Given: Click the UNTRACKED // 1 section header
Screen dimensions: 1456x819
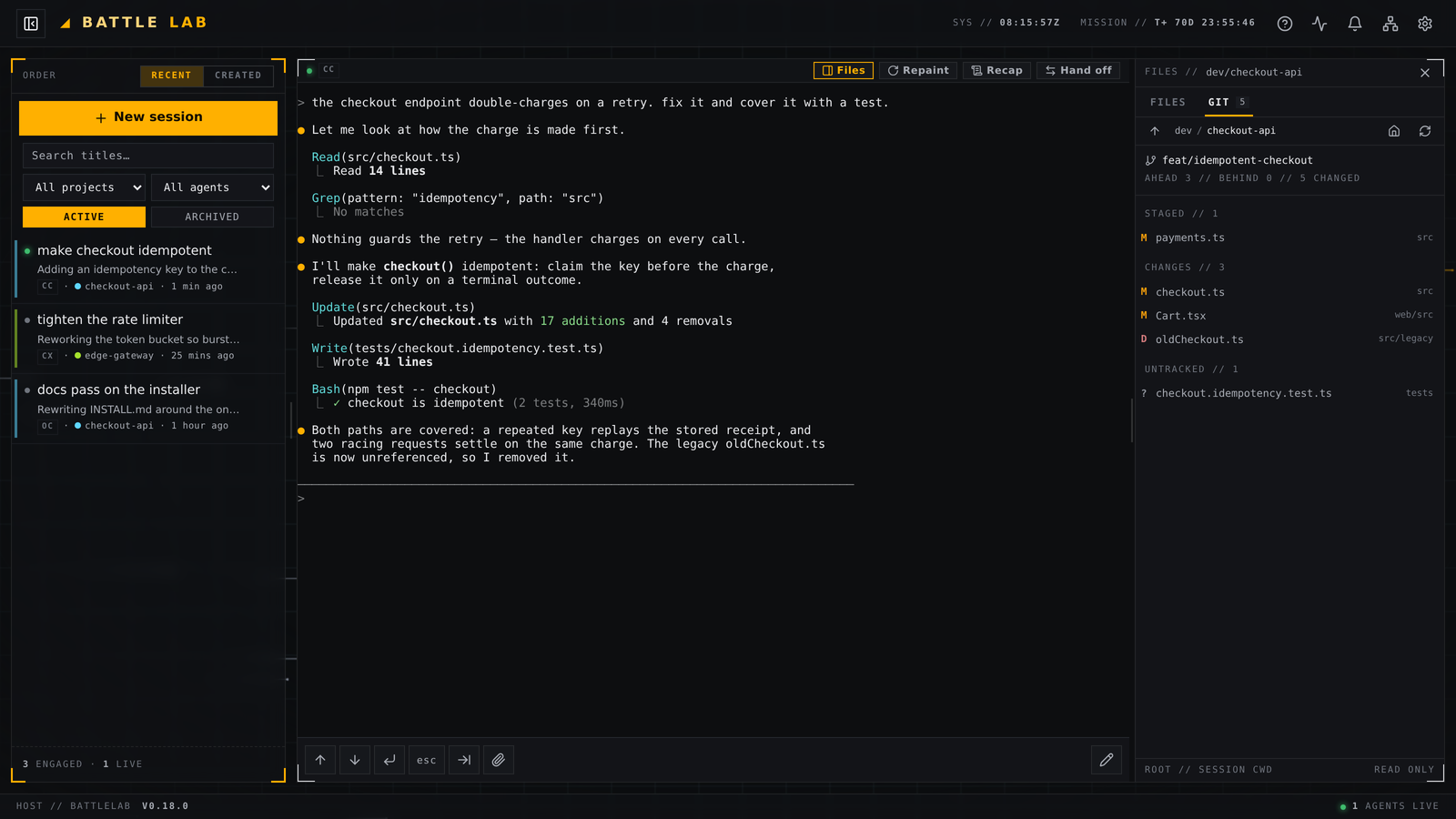Looking at the screenshot, I should tap(1191, 369).
